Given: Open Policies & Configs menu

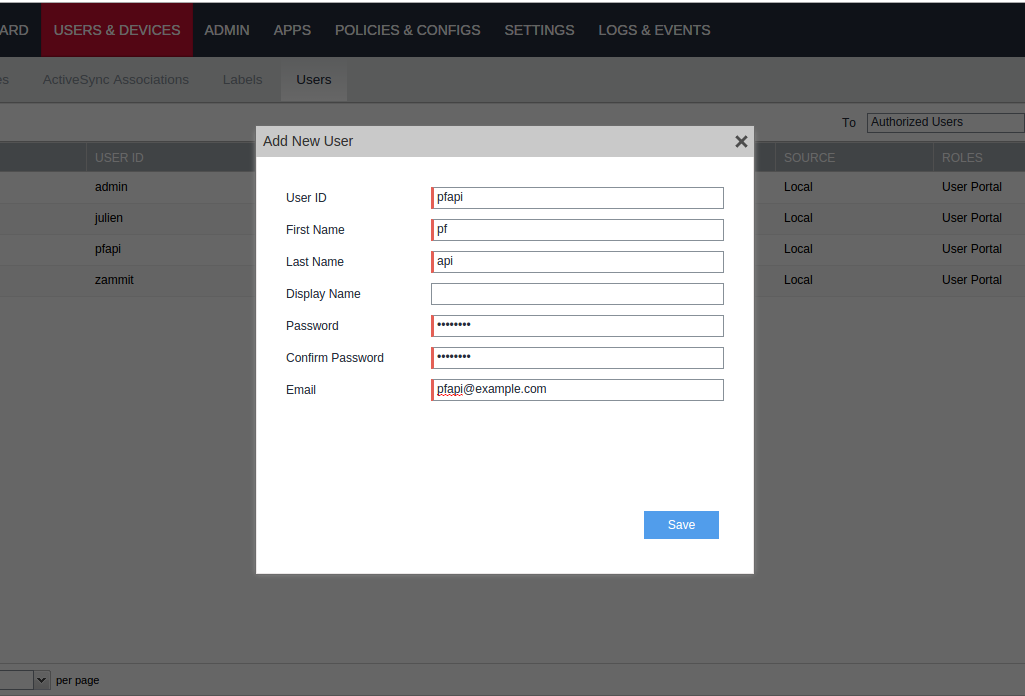Looking at the screenshot, I should 407,30.
